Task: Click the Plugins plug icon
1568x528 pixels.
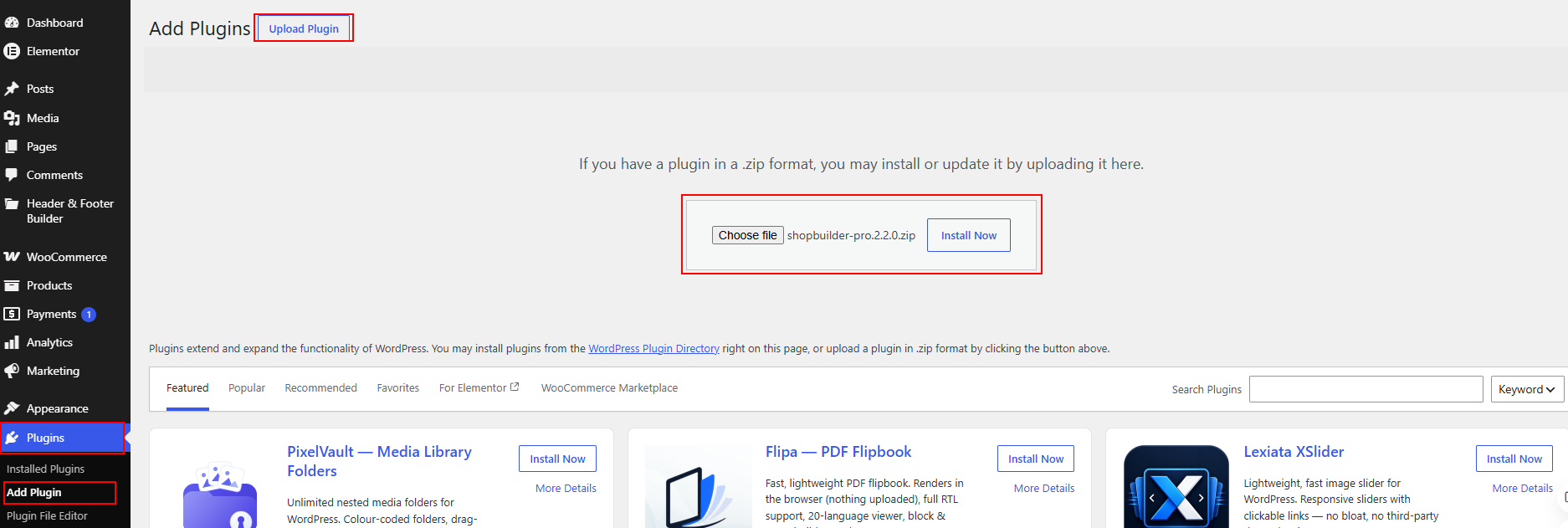Action: (x=12, y=438)
